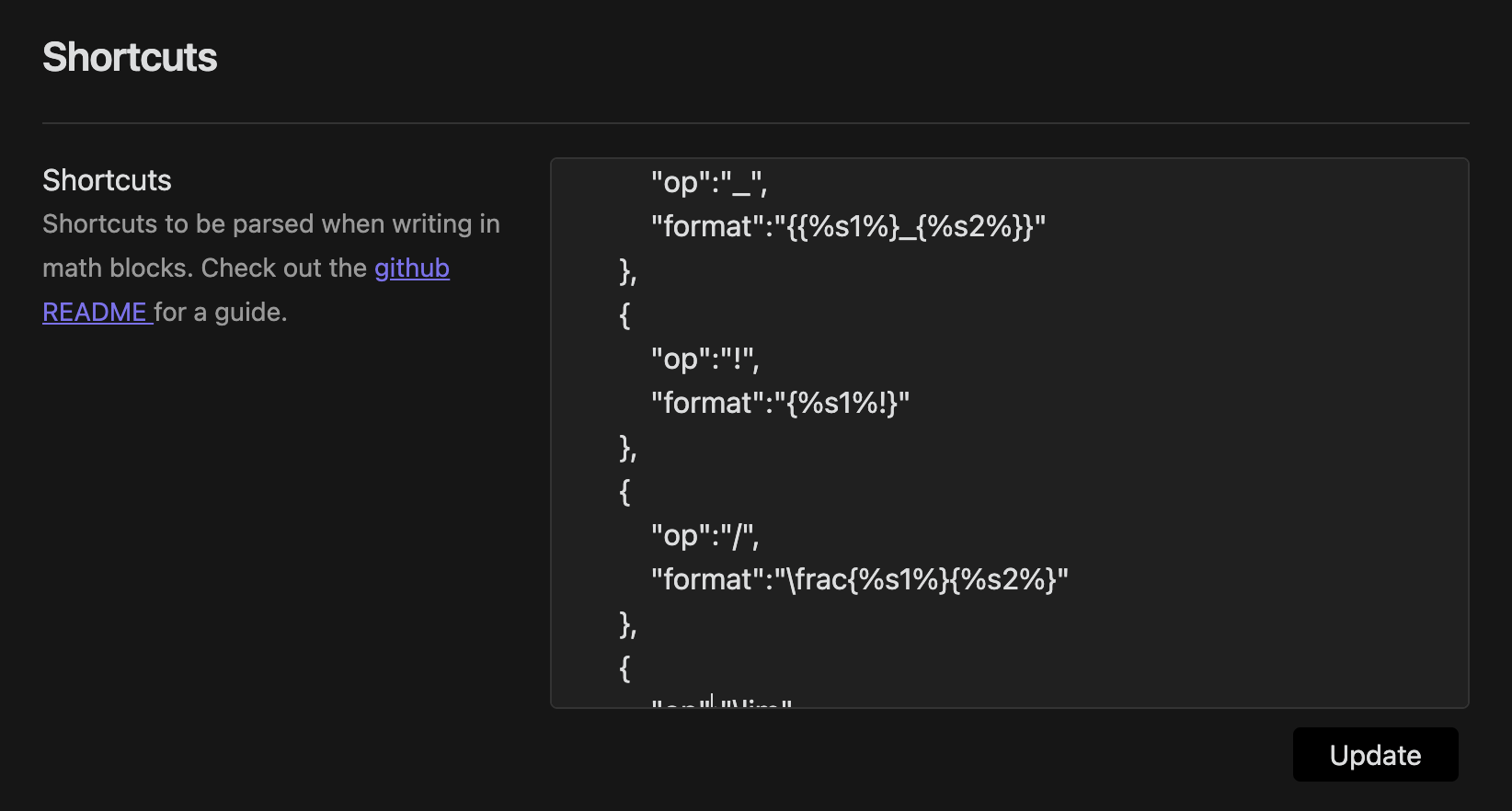This screenshot has height=811, width=1512.
Task: Open the github README link
Action: [x=411, y=268]
